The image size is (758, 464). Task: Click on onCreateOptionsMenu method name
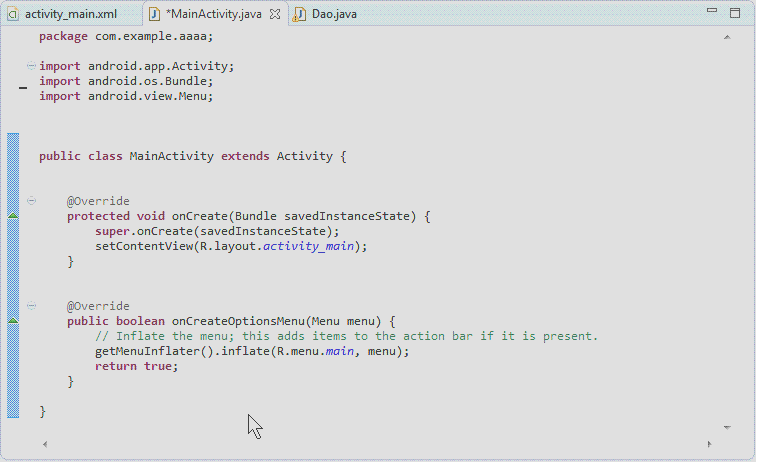click(x=238, y=321)
